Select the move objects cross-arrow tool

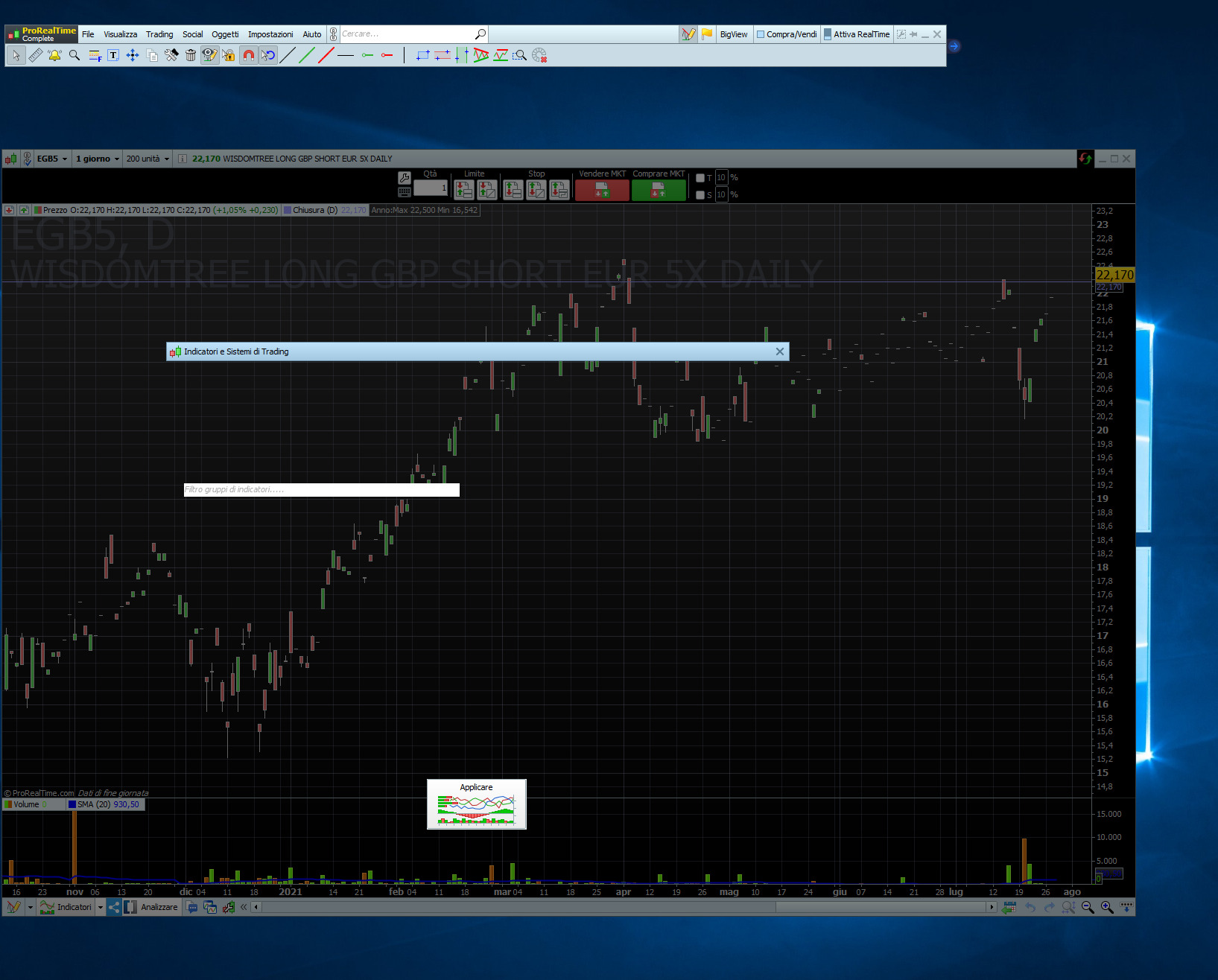click(133, 55)
